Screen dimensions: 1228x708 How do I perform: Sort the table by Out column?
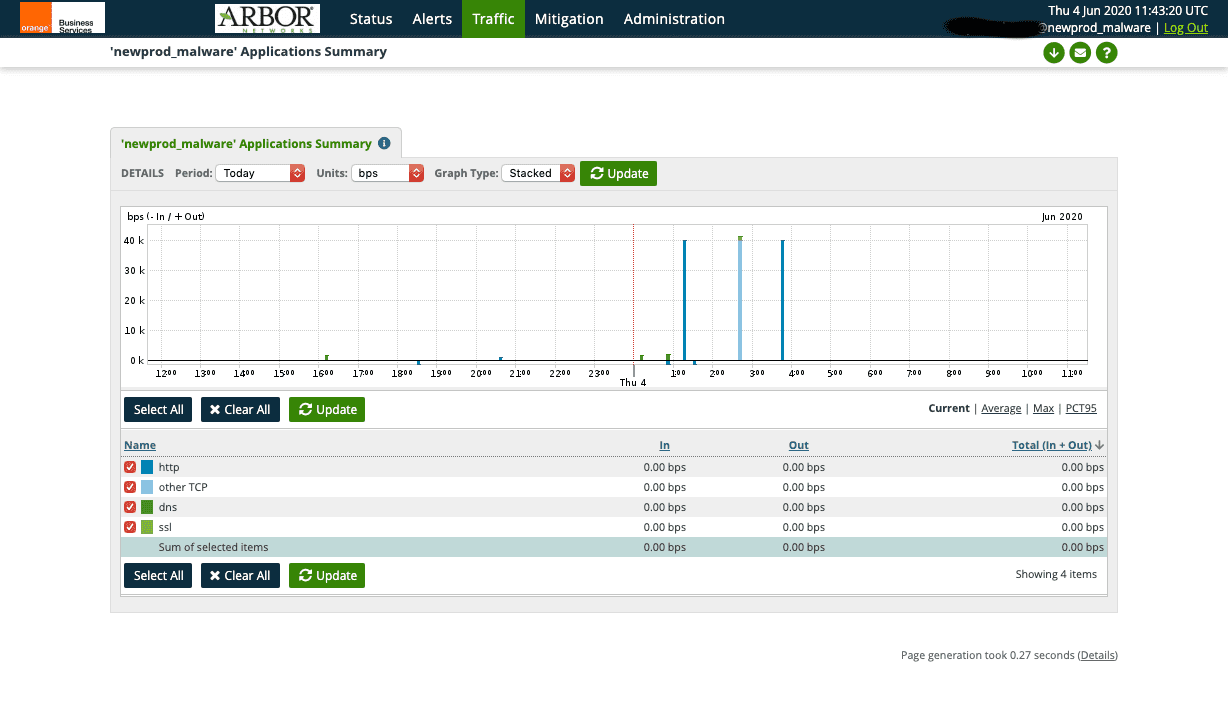(x=798, y=445)
